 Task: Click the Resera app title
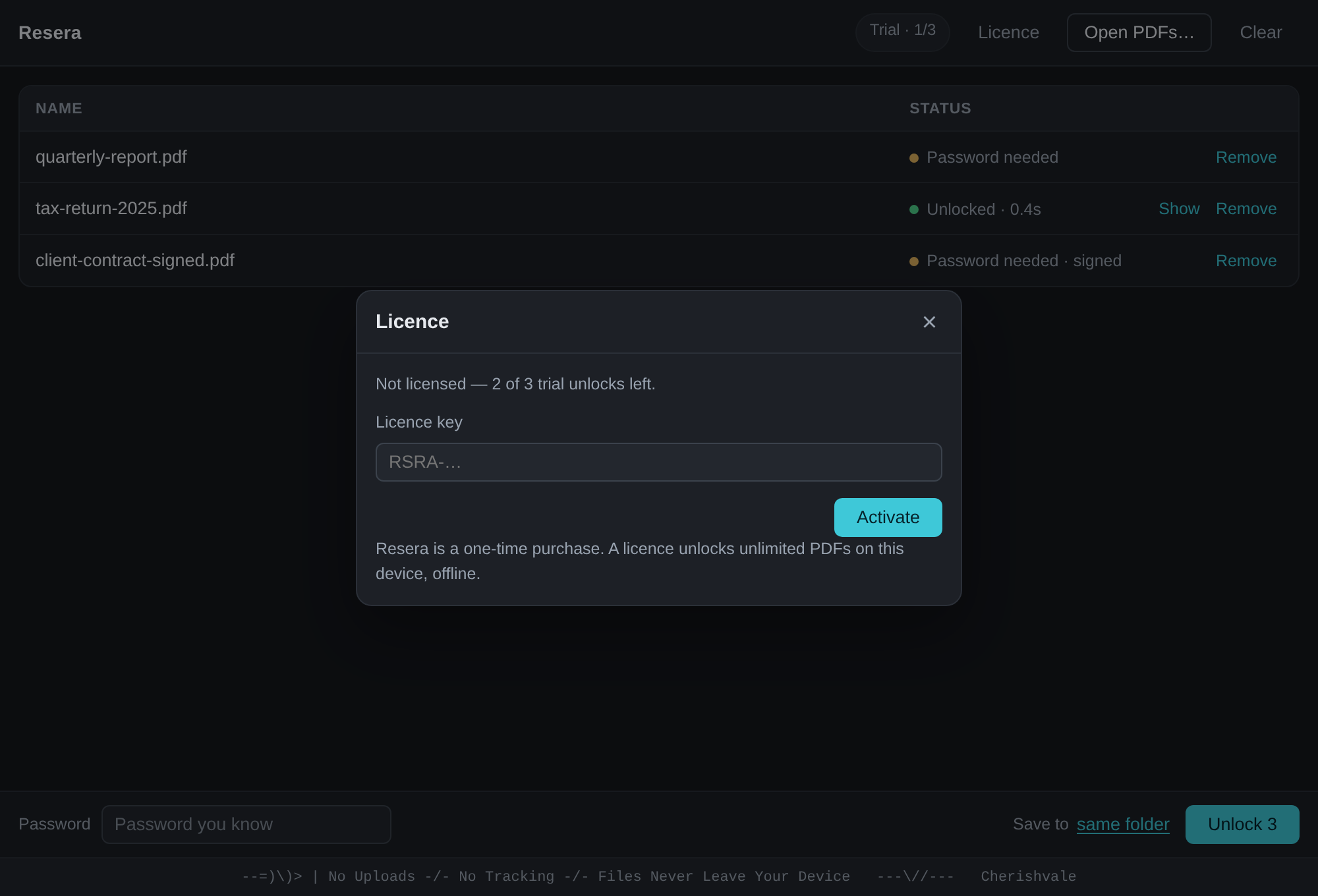tap(50, 32)
